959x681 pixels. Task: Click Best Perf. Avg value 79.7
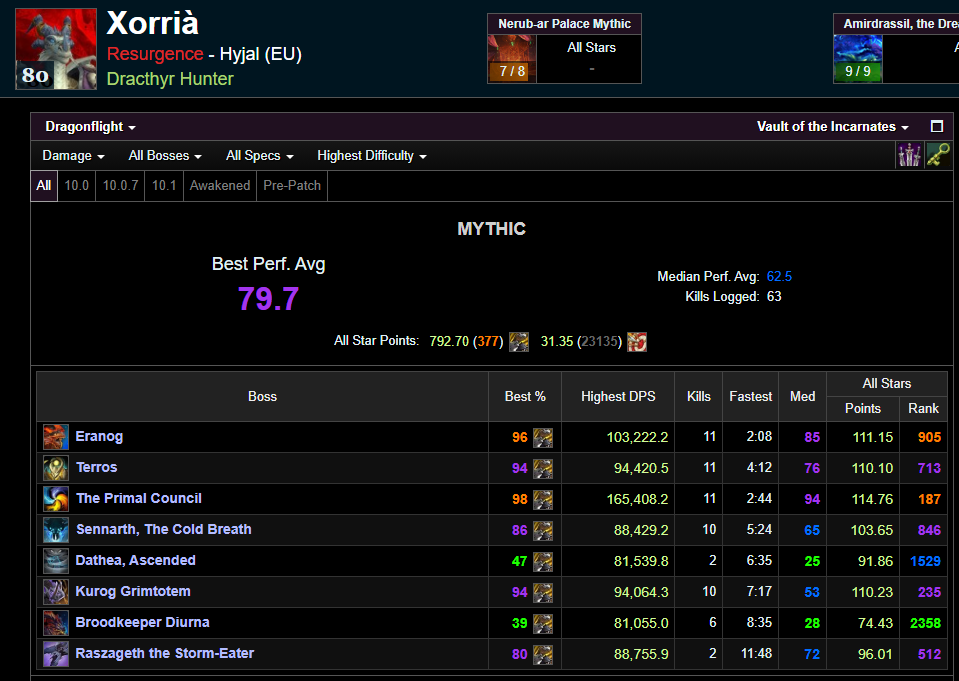(x=268, y=299)
